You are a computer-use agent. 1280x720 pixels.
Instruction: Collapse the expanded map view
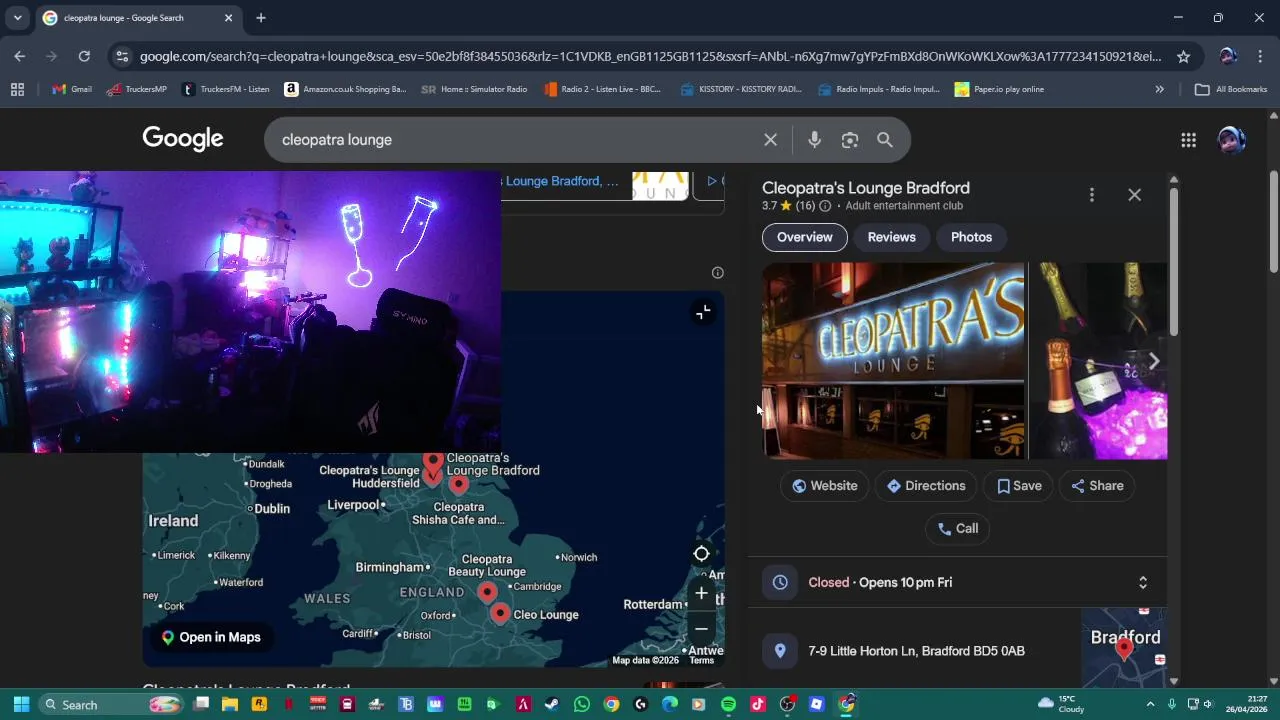(703, 313)
